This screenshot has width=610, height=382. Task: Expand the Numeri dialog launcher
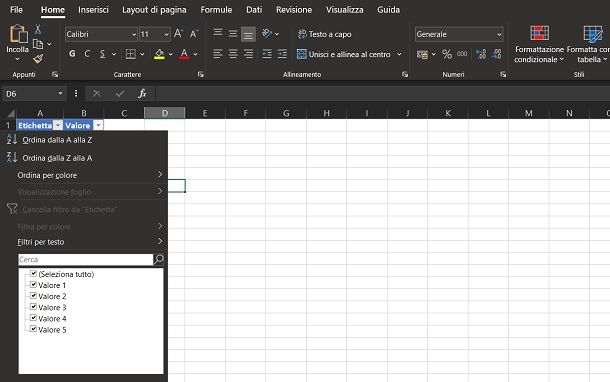point(503,74)
